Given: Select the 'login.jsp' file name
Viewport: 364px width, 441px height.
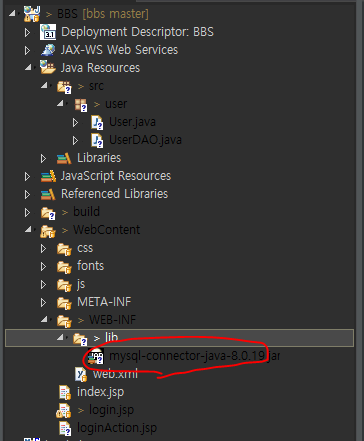Looking at the screenshot, I should click(x=111, y=410).
